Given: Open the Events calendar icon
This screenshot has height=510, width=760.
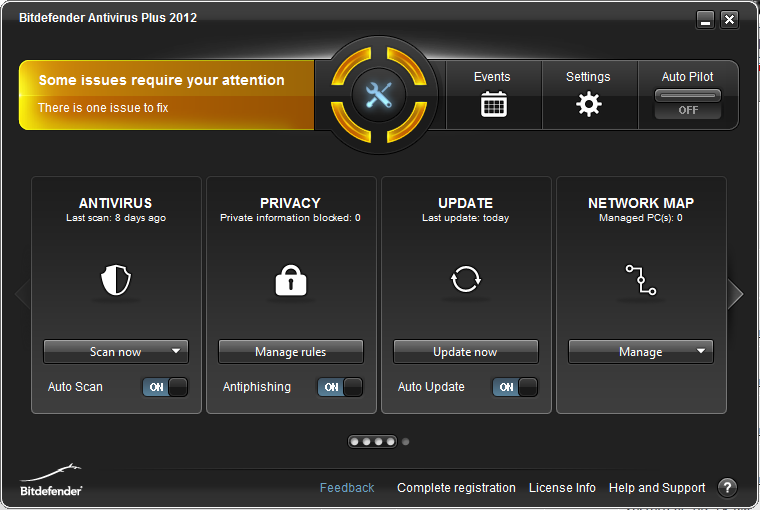Looking at the screenshot, I should [x=493, y=104].
